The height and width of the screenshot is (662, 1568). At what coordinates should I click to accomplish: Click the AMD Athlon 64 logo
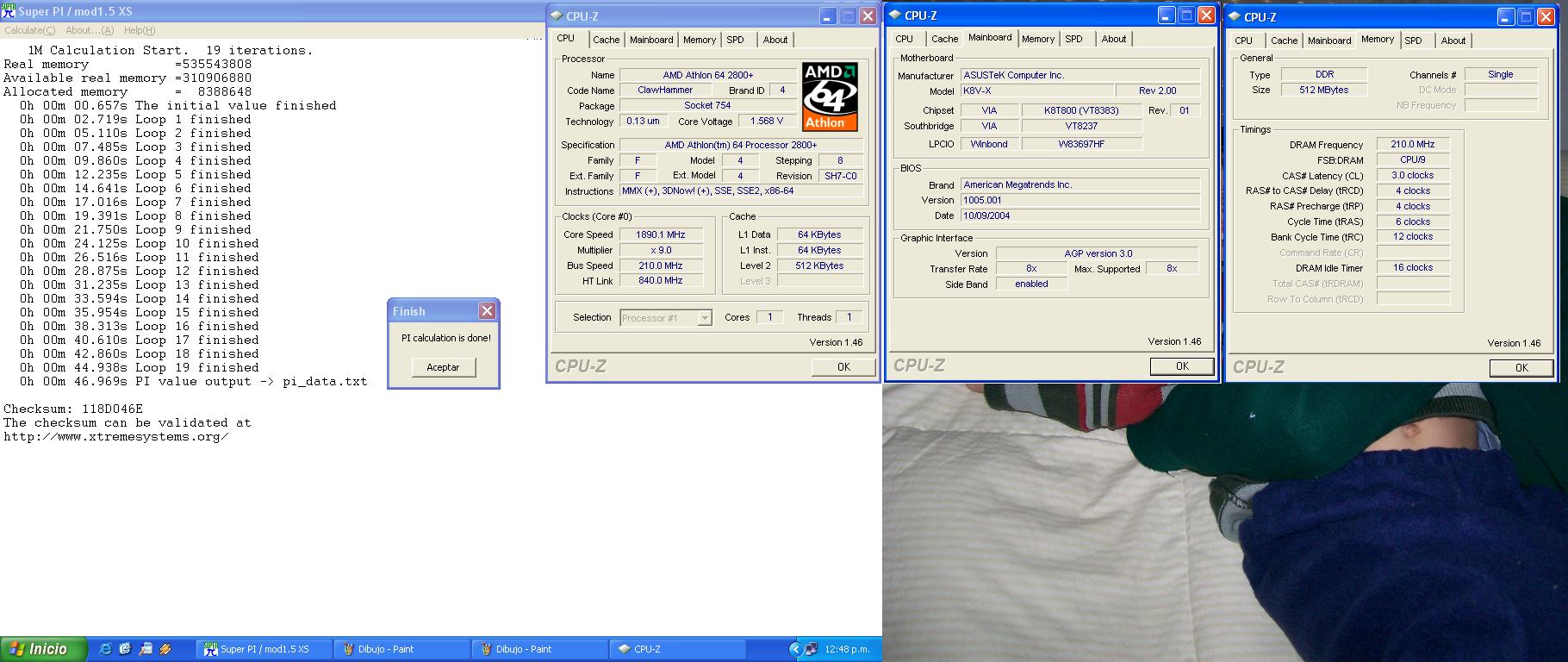pos(830,96)
